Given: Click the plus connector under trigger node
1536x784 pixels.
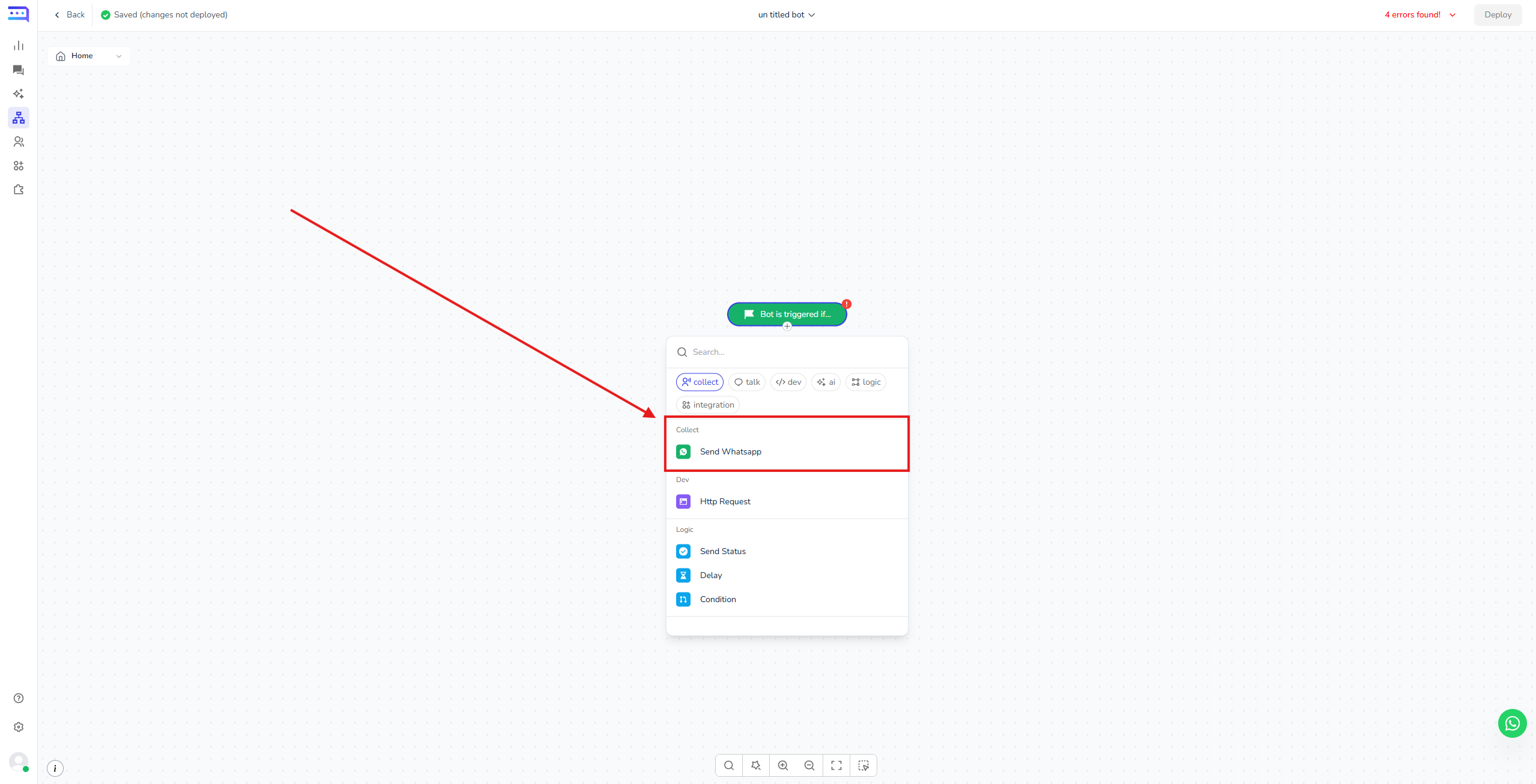Looking at the screenshot, I should [787, 327].
